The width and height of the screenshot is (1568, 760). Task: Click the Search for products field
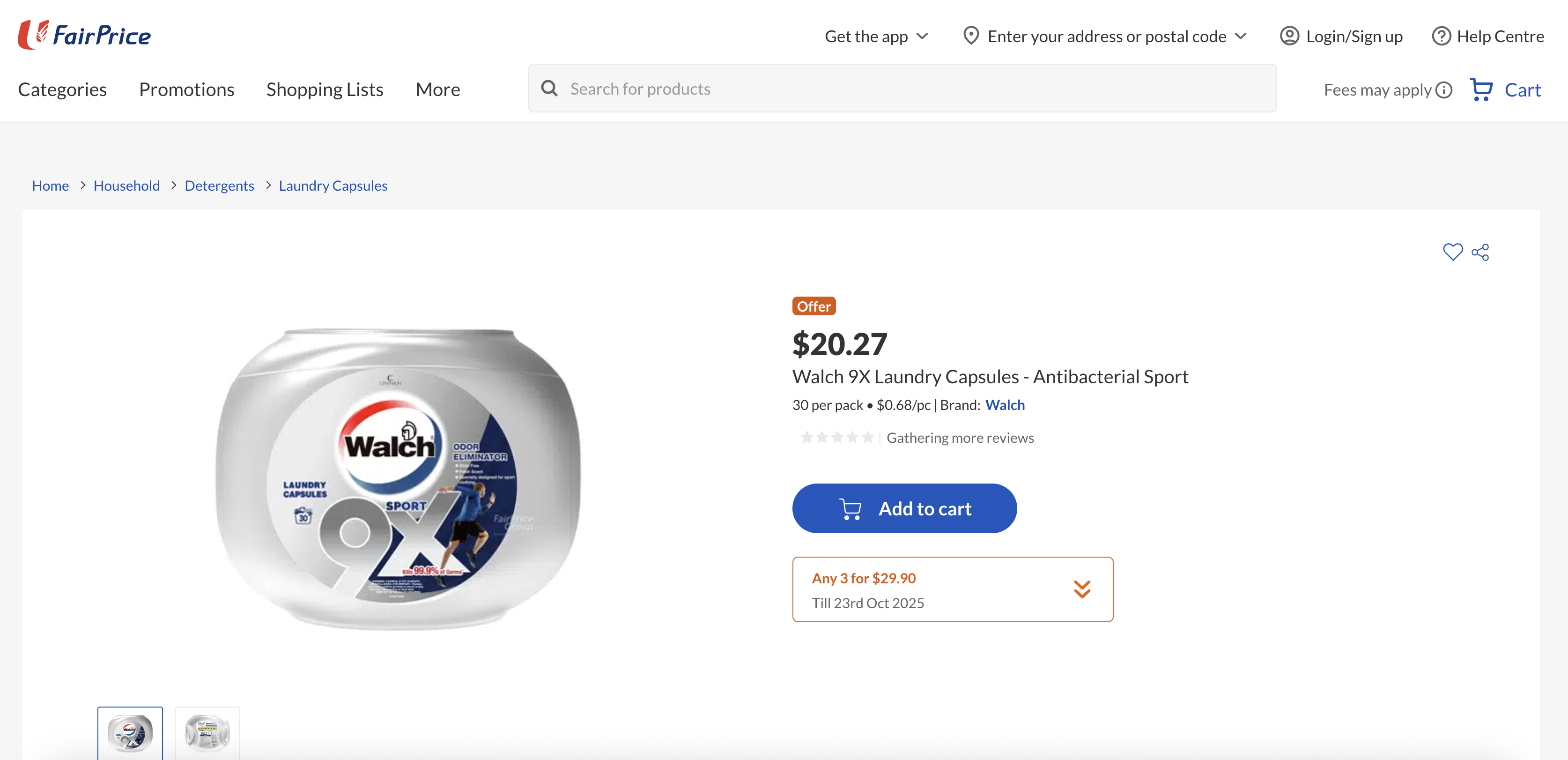click(913, 89)
